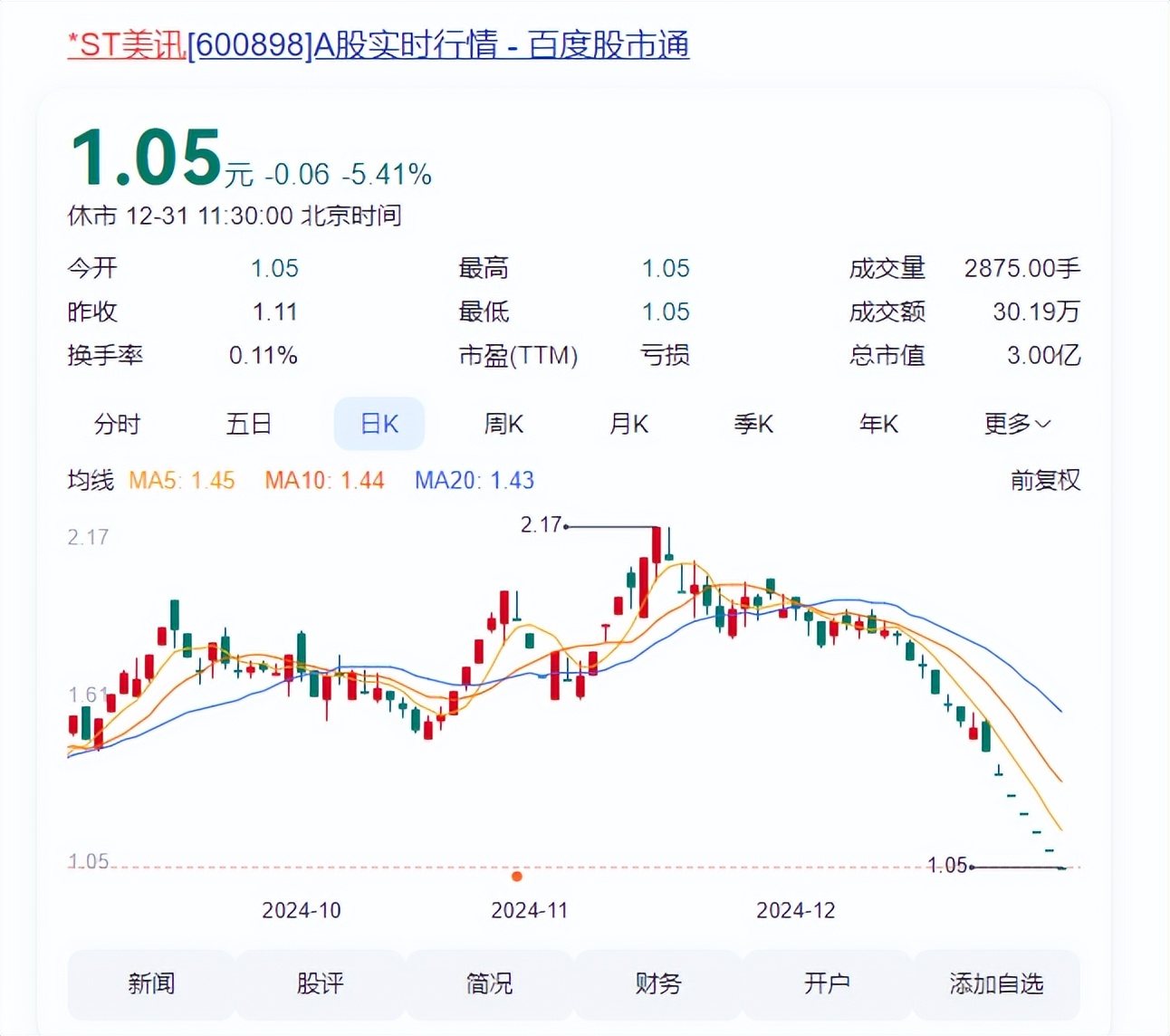This screenshot has height=1036, width=1170.
Task: Click the large 1.05 current price
Action: coord(146,158)
